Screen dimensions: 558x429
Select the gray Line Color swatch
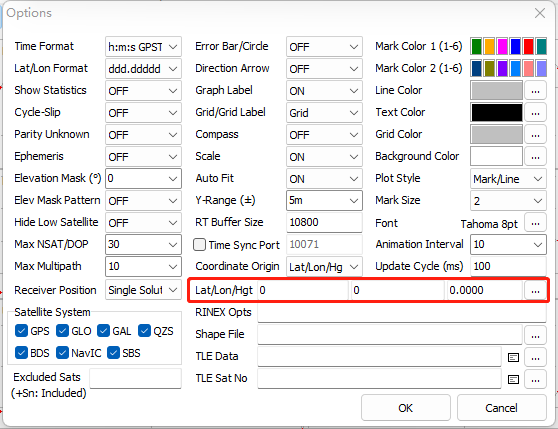496,91
